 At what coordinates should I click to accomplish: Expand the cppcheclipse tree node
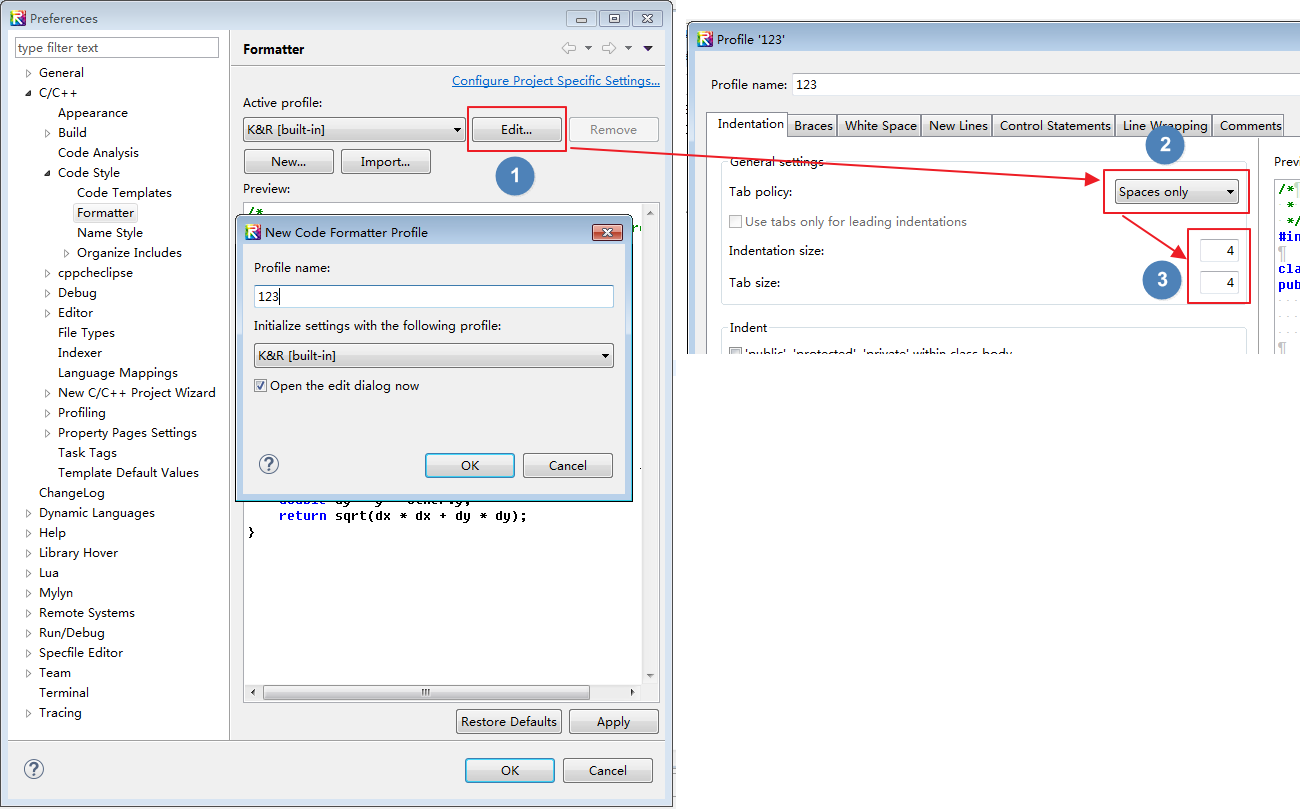click(x=47, y=273)
